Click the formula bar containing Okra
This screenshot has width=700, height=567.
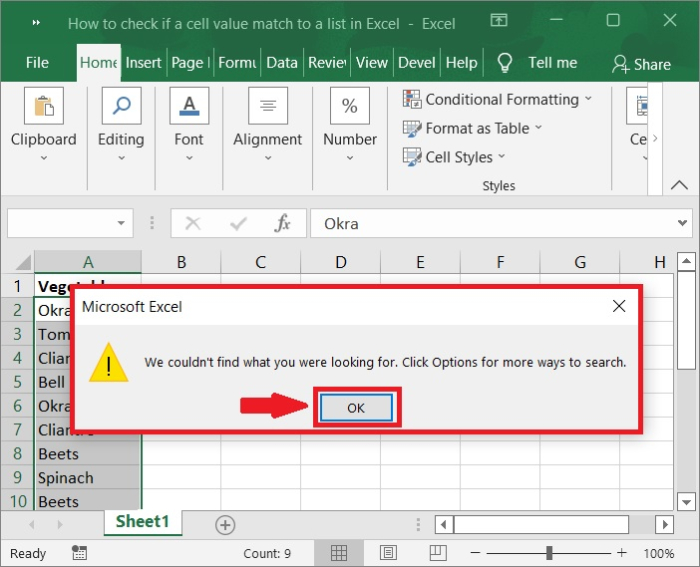click(493, 223)
